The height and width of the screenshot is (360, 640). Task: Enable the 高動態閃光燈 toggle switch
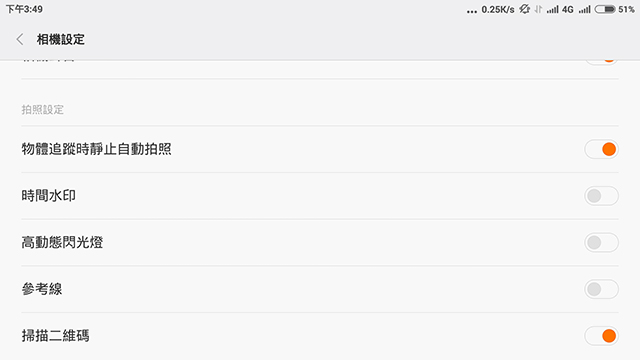click(601, 242)
